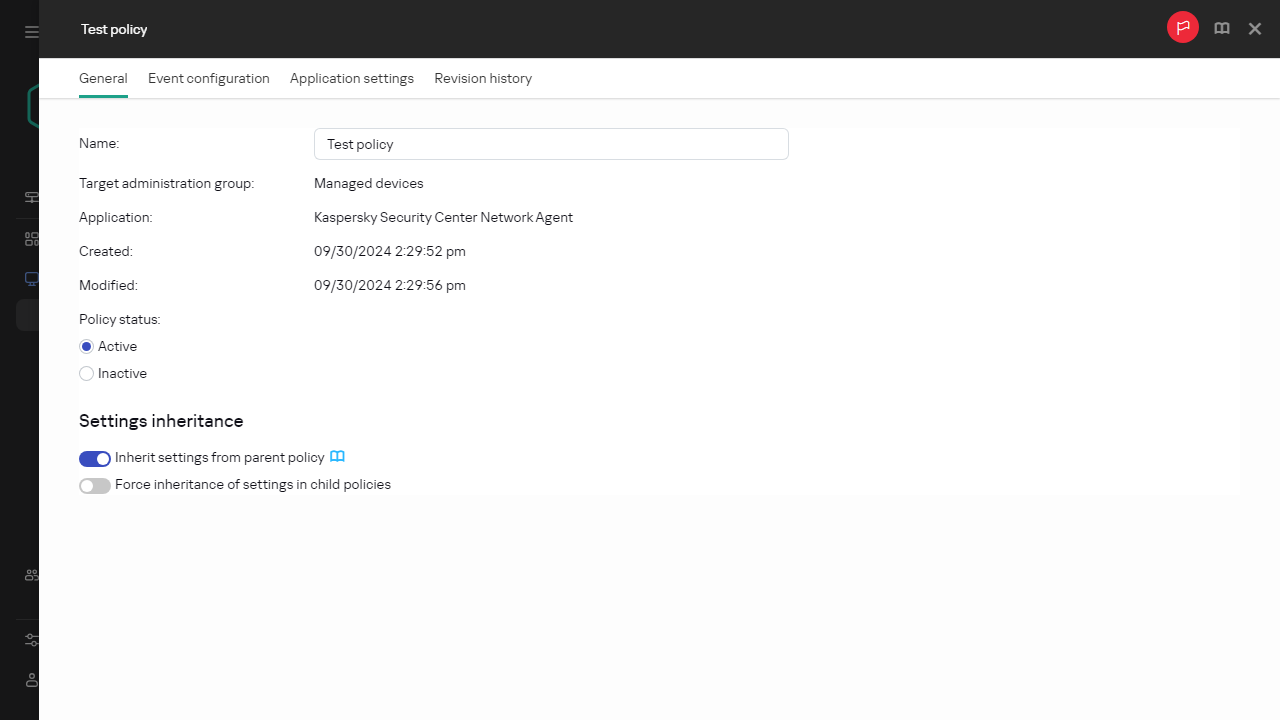Open the hamburger main menu
This screenshot has width=1280, height=720.
click(31, 32)
